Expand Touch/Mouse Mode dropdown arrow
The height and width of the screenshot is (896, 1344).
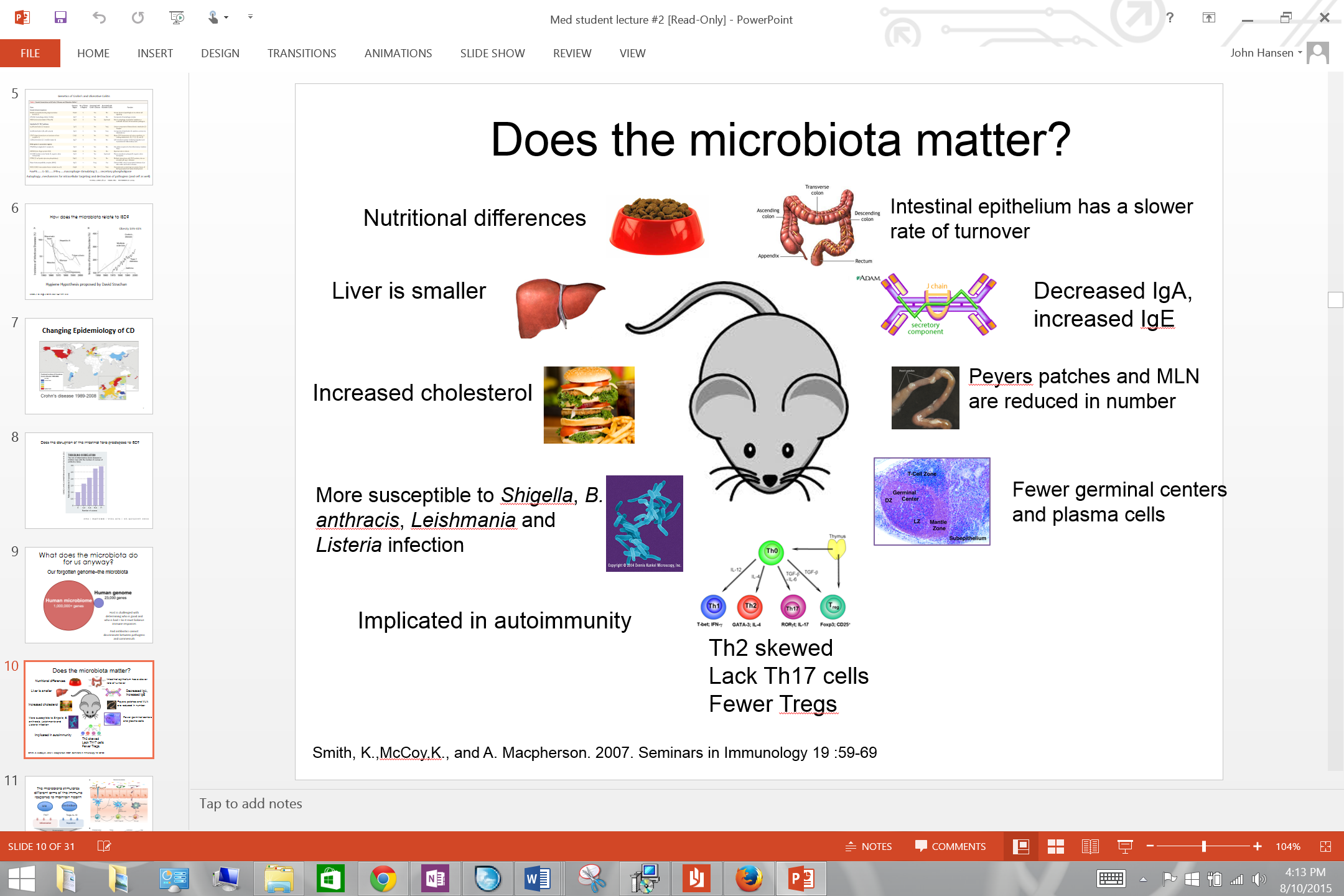[226, 17]
